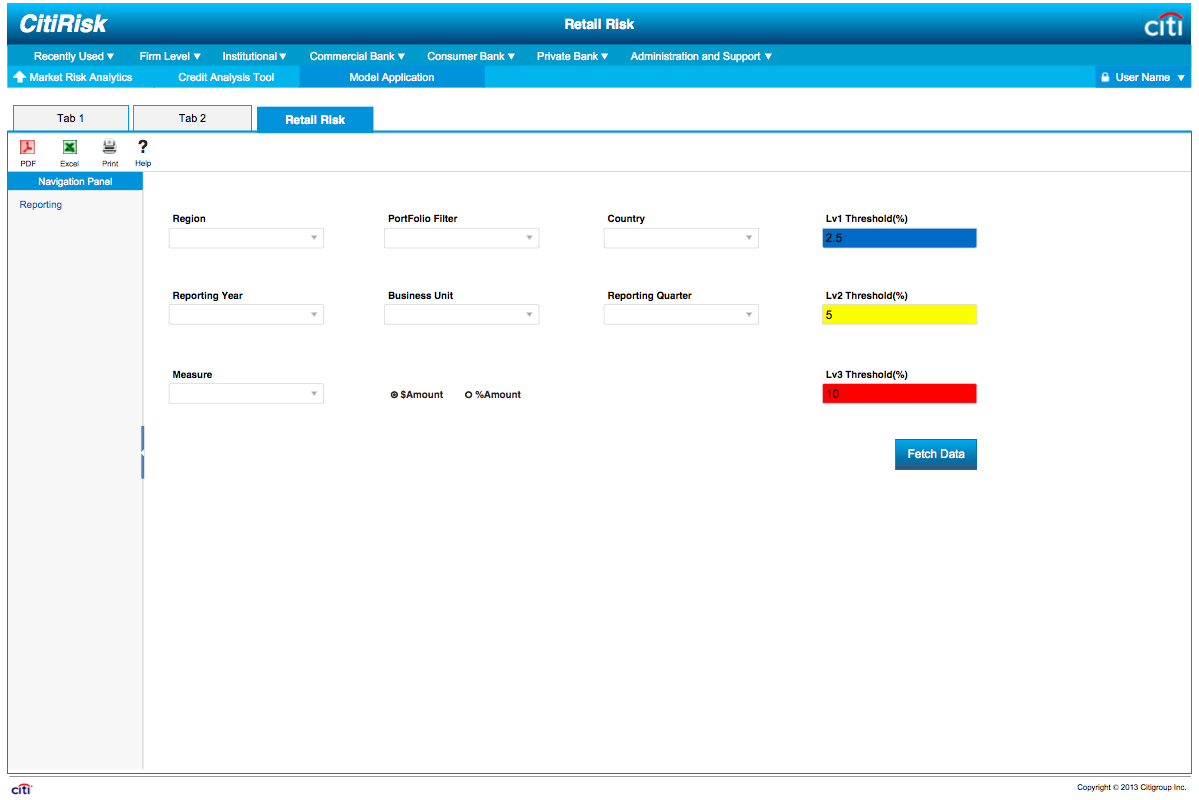The width and height of the screenshot is (1199, 800).
Task: Click the red Lv3 Threshold field
Action: tap(899, 393)
